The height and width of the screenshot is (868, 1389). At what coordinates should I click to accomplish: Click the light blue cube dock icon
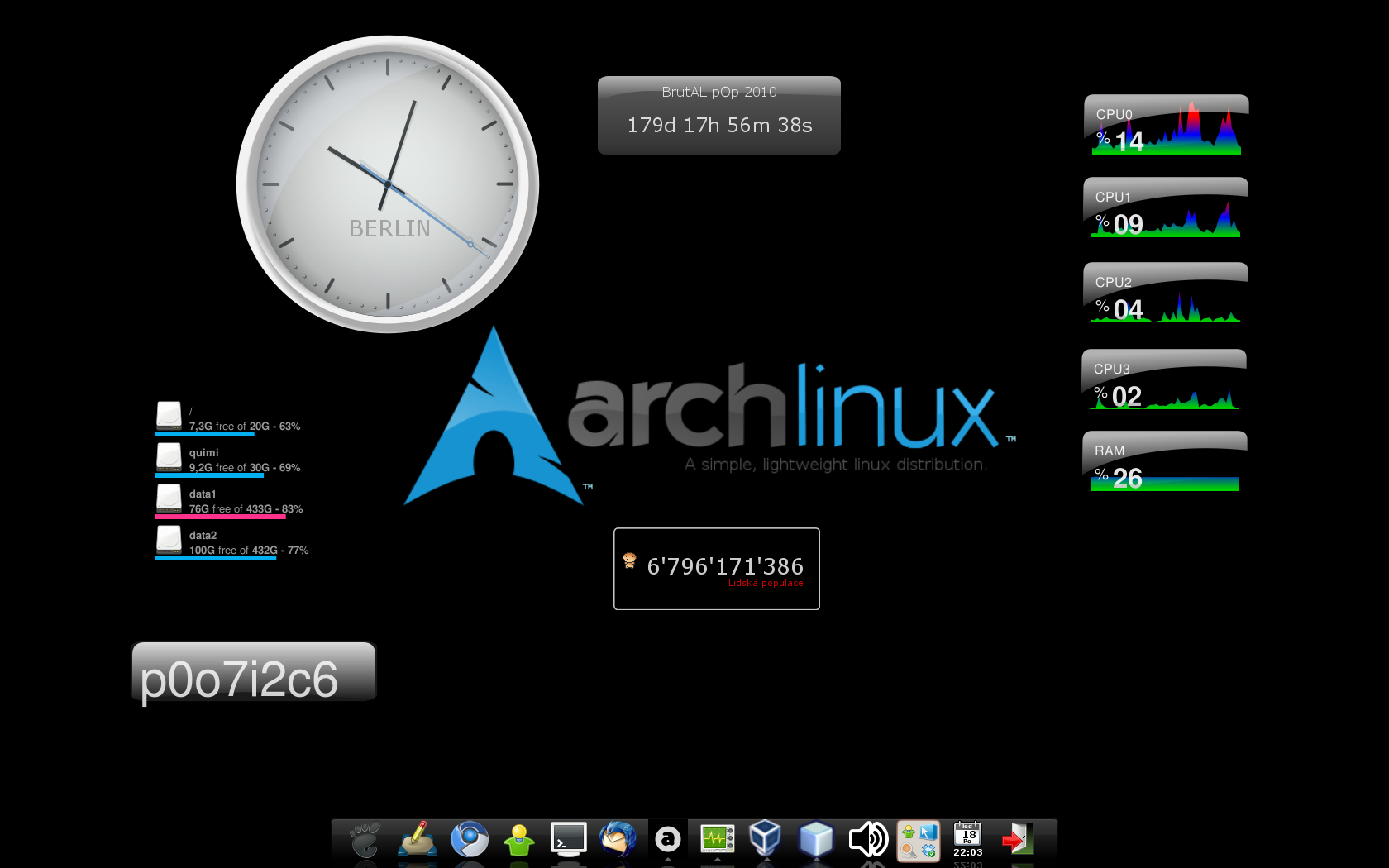pyautogui.click(x=816, y=840)
